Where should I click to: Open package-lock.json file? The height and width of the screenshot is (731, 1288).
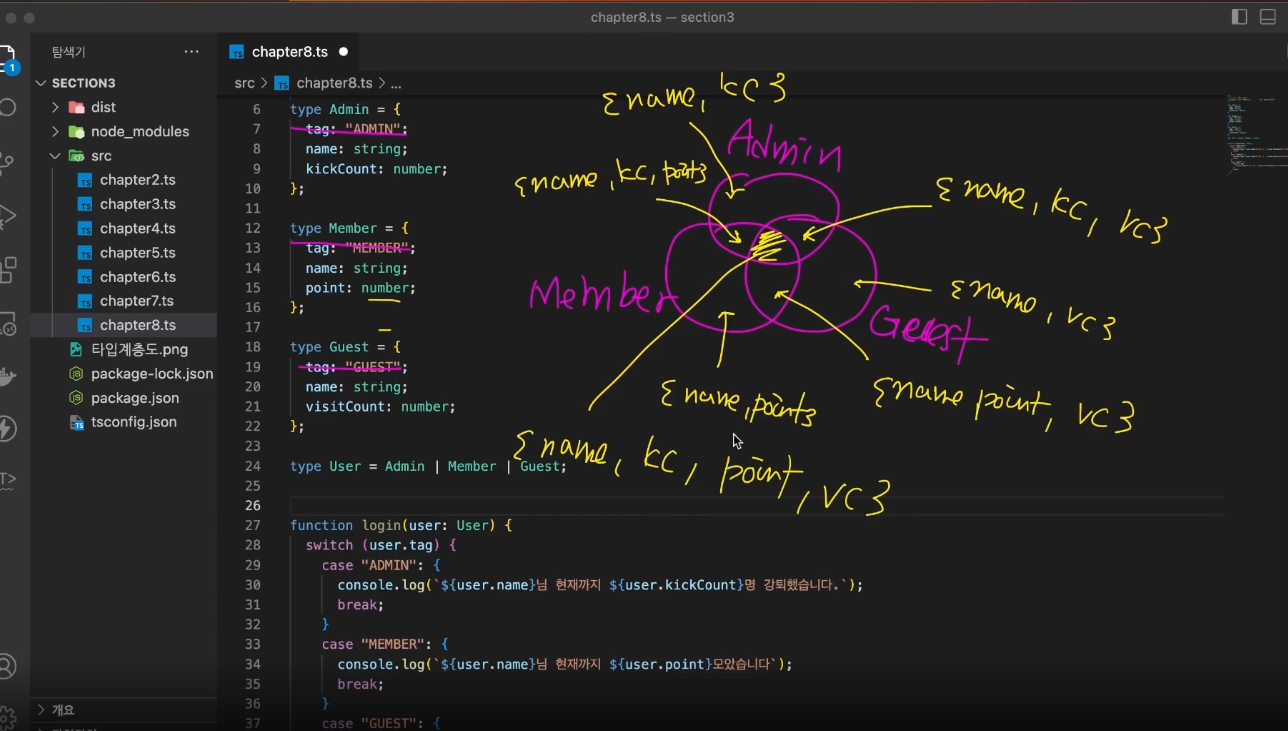[x=151, y=374]
